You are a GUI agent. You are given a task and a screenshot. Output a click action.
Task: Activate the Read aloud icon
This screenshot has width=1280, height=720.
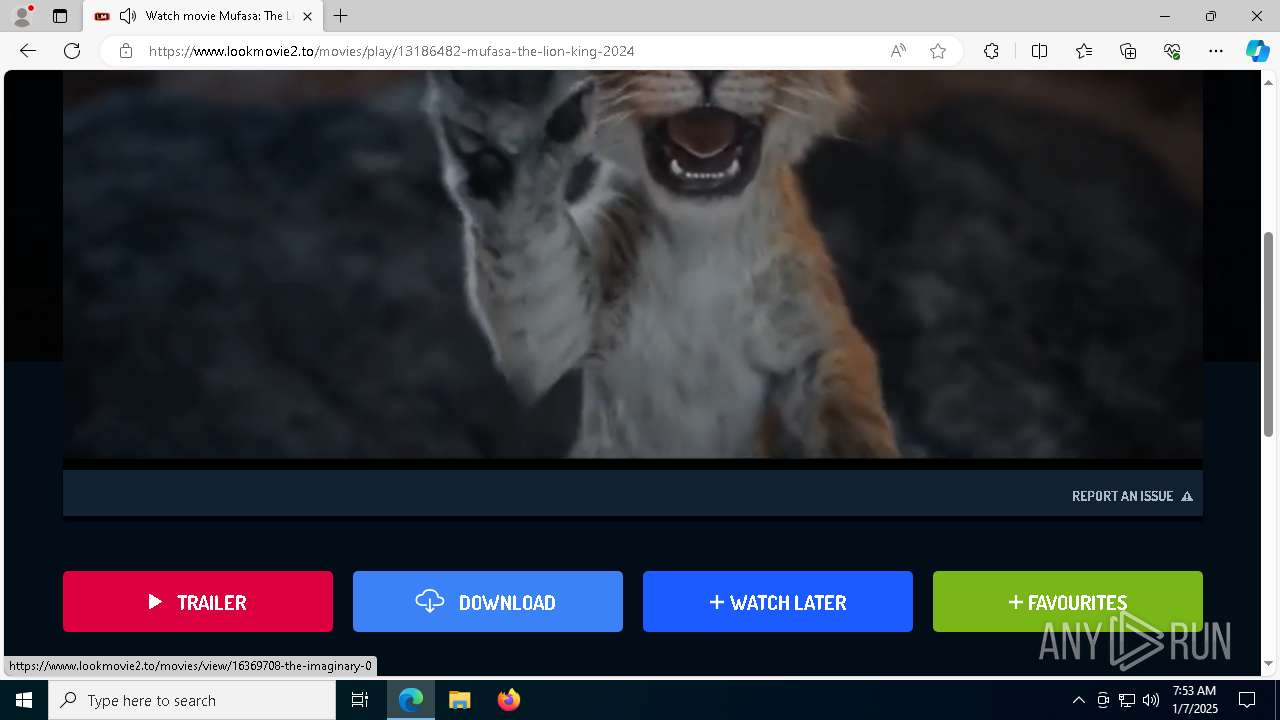[x=898, y=51]
